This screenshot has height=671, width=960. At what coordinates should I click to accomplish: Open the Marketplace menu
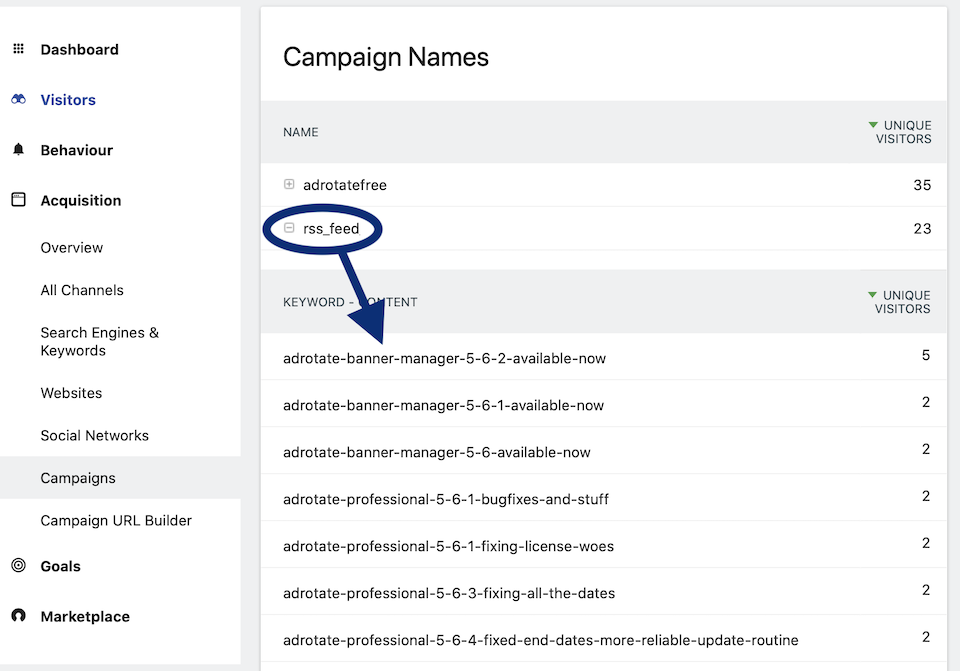85,616
